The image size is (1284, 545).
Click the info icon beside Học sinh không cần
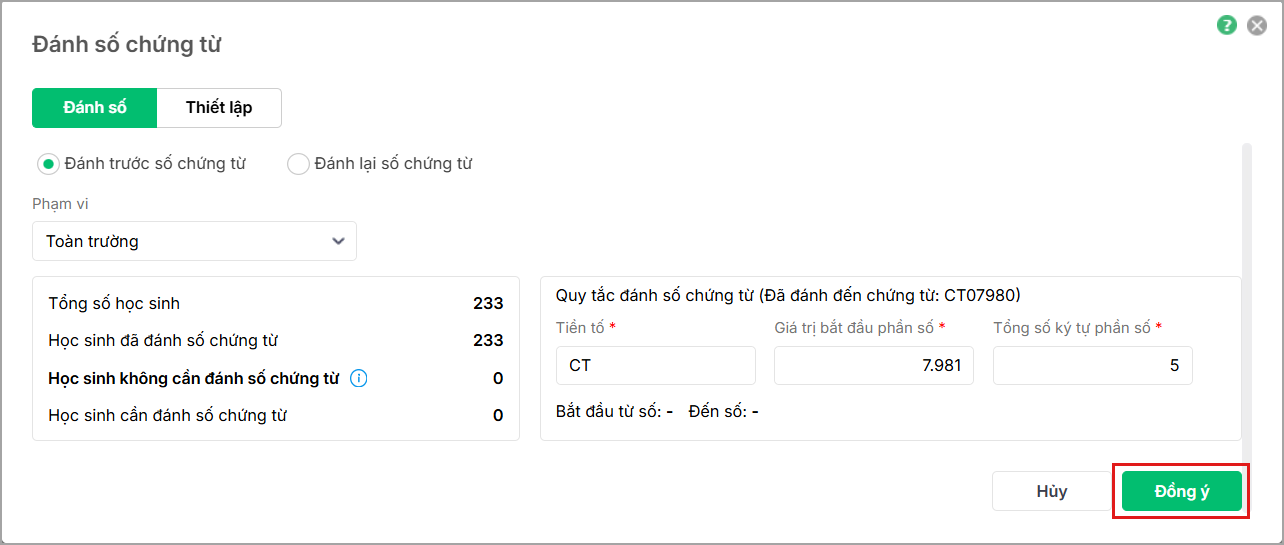click(x=359, y=378)
